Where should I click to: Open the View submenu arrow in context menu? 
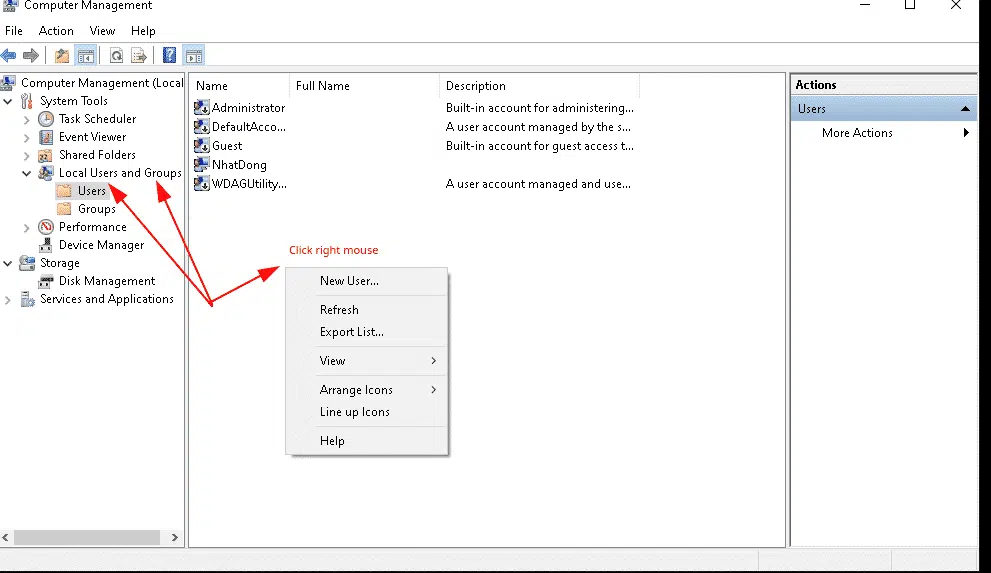[x=434, y=361]
